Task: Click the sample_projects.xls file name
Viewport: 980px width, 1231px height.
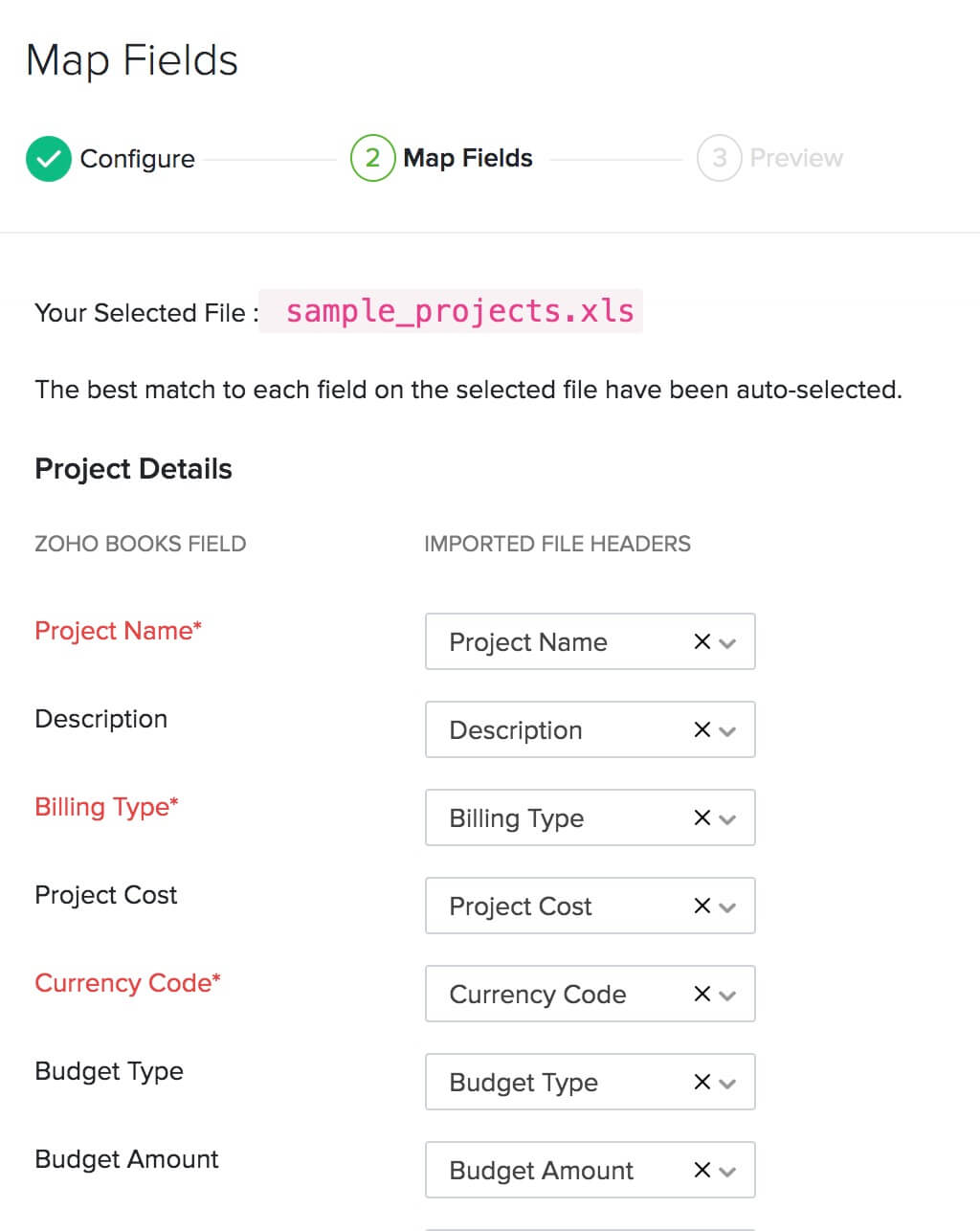Action: pos(460,310)
